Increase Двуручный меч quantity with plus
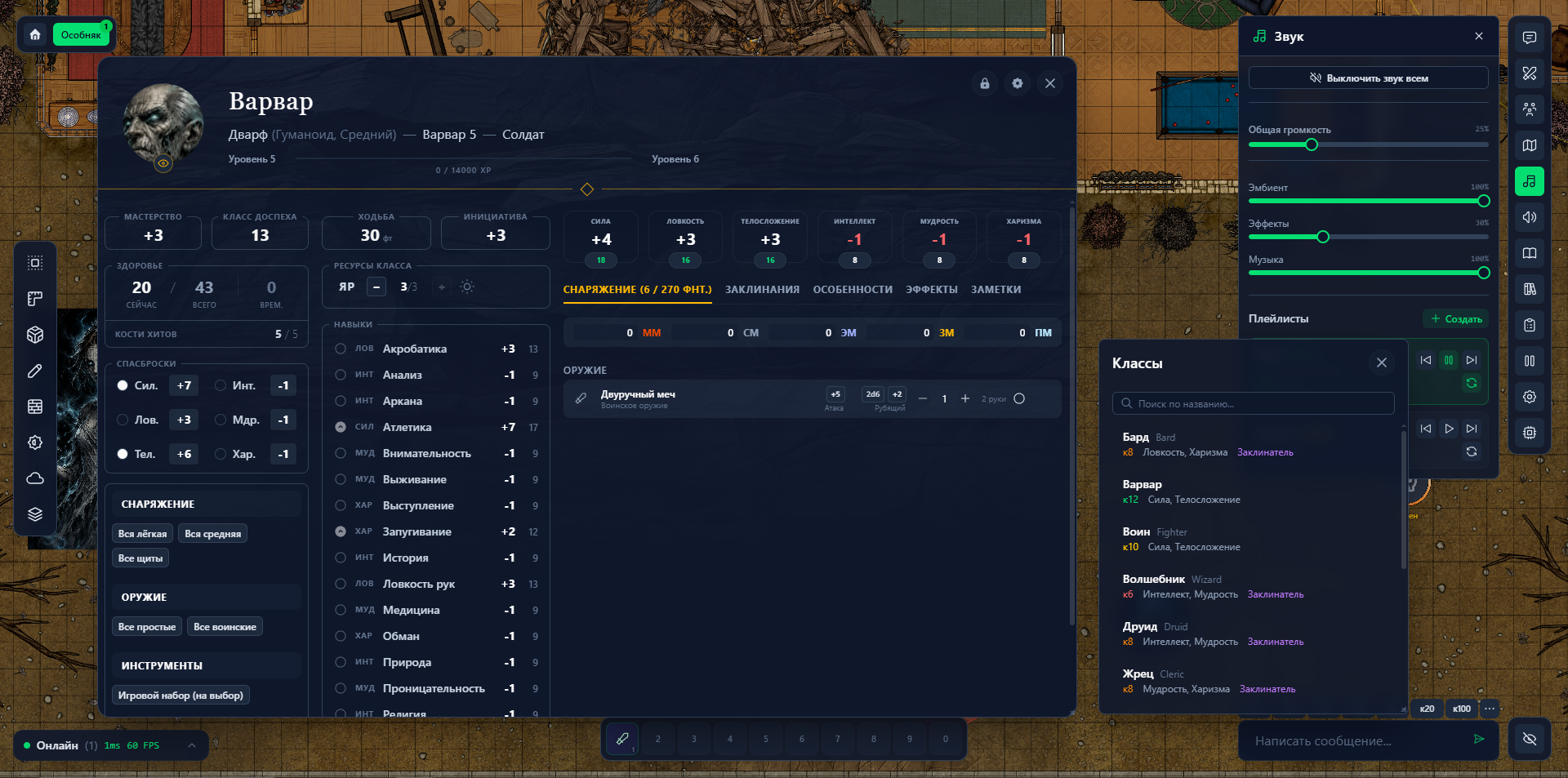This screenshot has height=778, width=1568. [x=965, y=398]
